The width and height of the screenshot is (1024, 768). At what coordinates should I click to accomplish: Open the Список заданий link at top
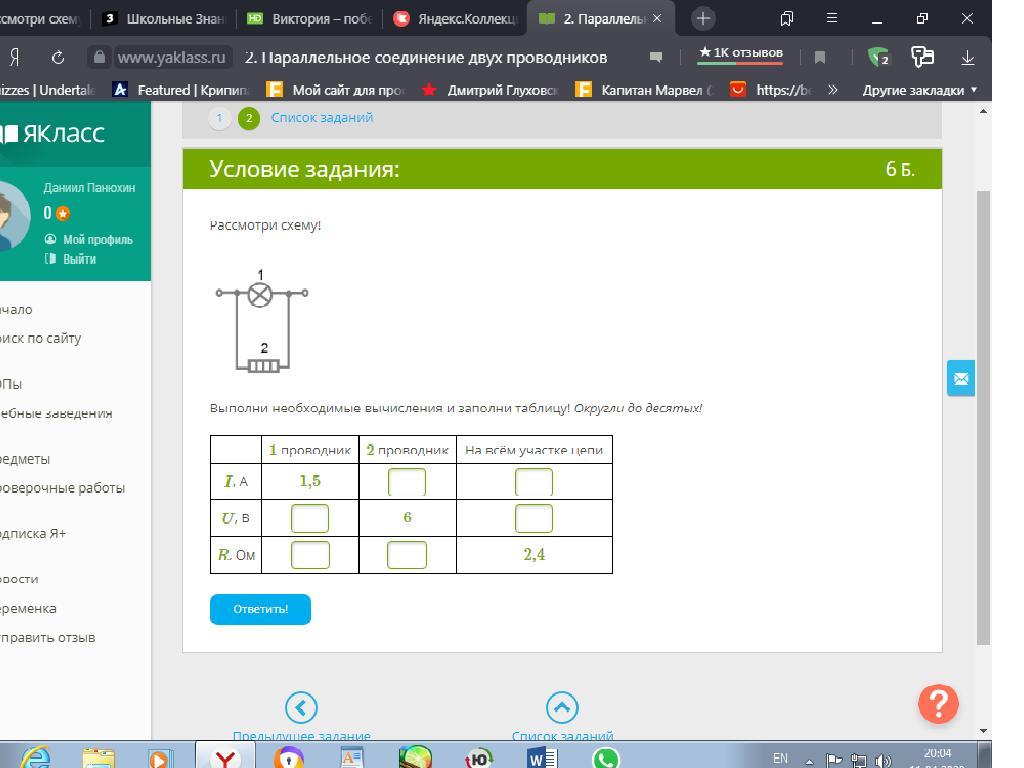322,117
